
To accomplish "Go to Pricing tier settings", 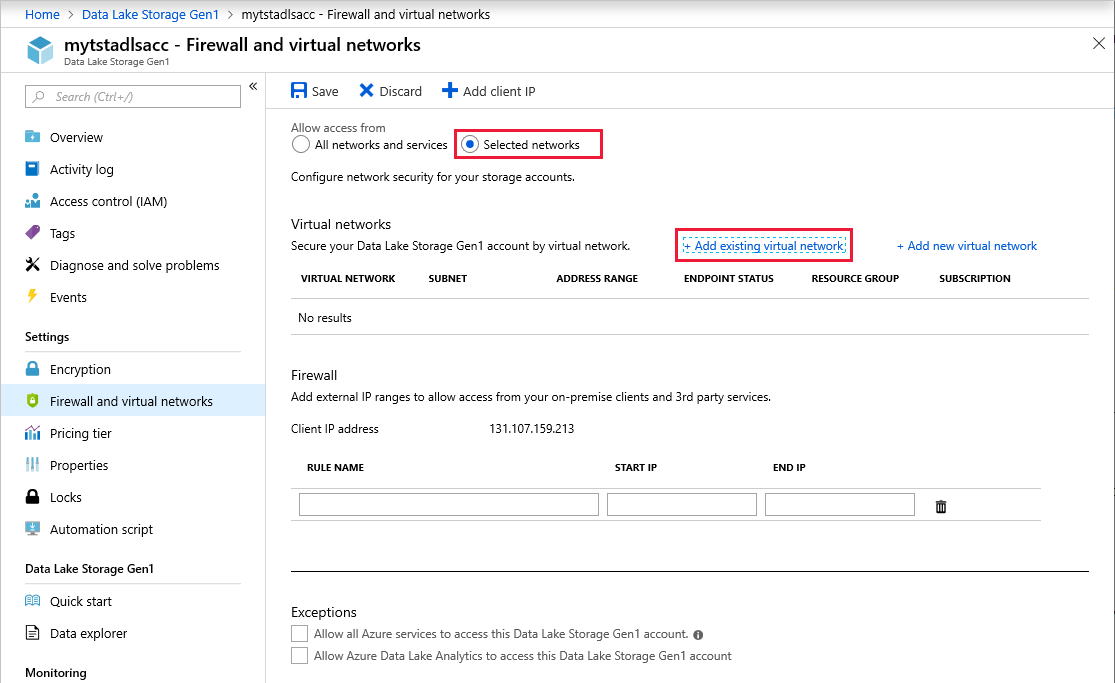I will [x=80, y=433].
